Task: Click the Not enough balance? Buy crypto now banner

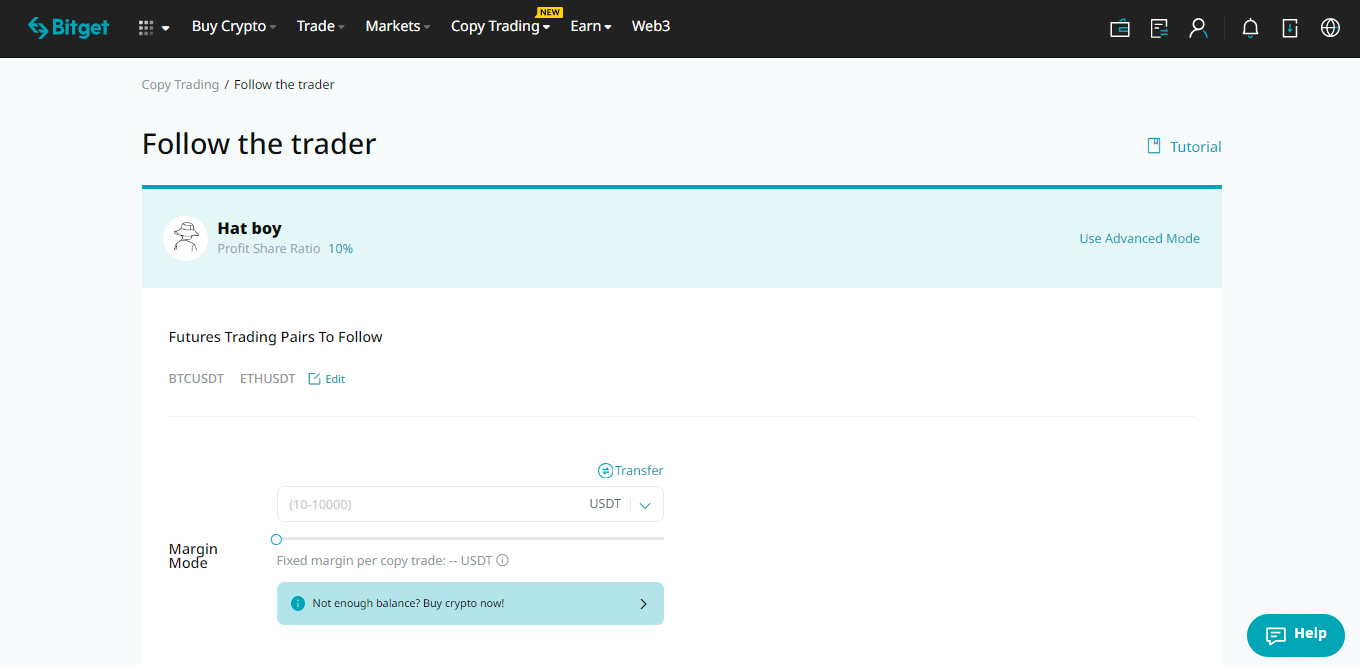Action: 470,604
